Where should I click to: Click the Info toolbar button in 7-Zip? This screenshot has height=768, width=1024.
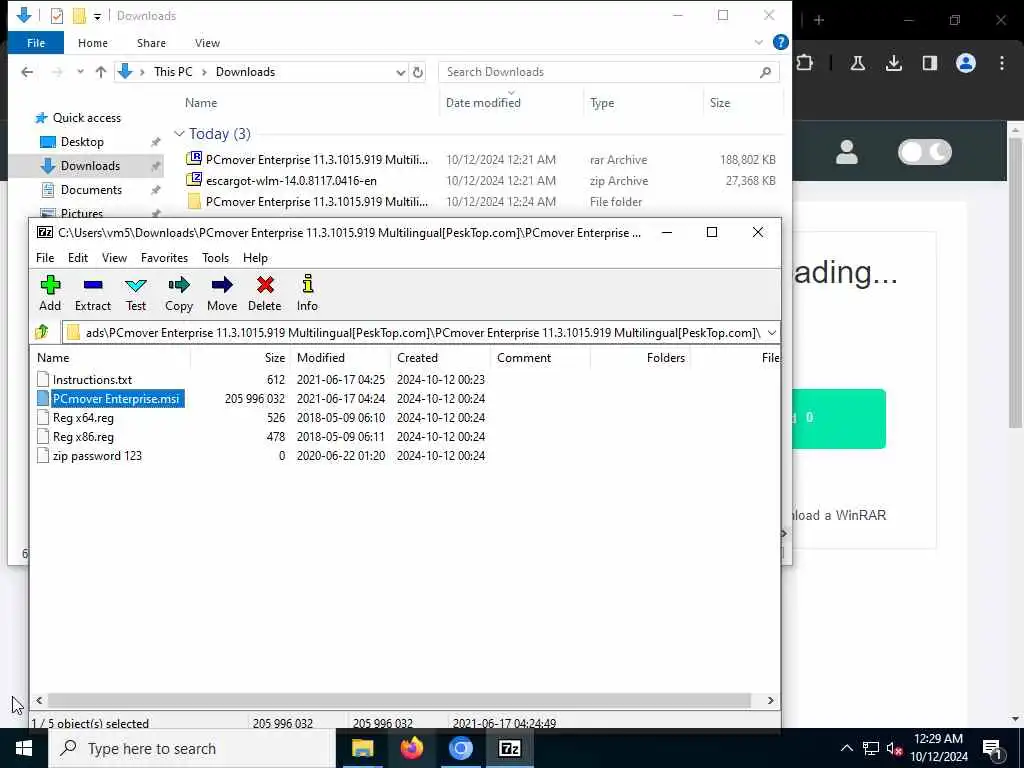[x=307, y=293]
